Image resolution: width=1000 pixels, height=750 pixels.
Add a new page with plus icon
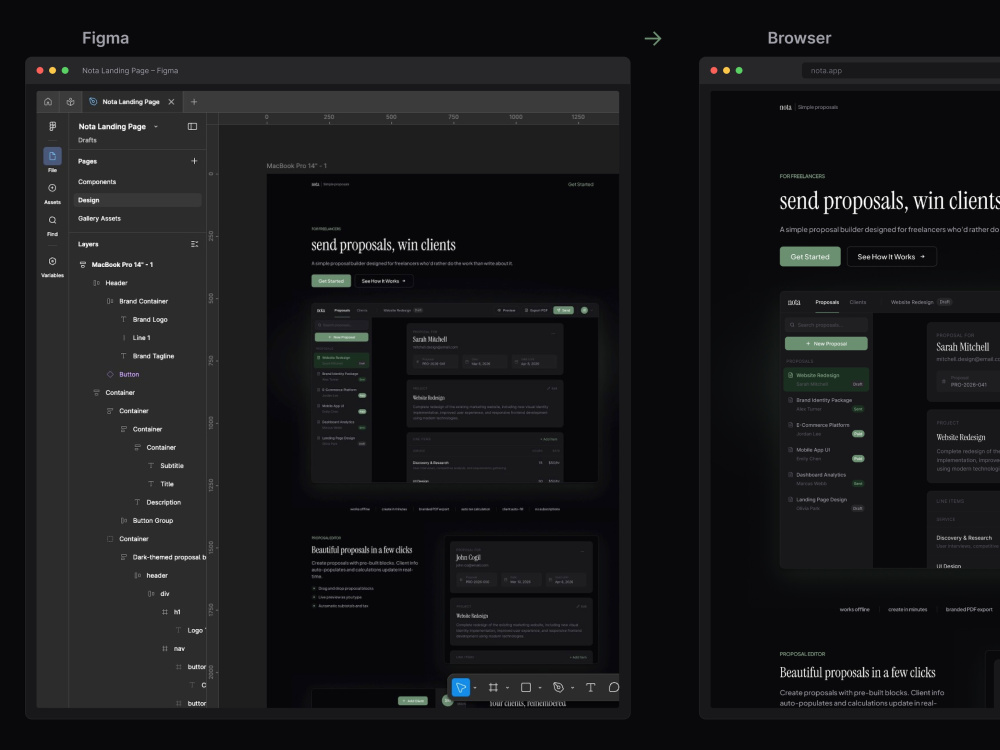(x=194, y=161)
